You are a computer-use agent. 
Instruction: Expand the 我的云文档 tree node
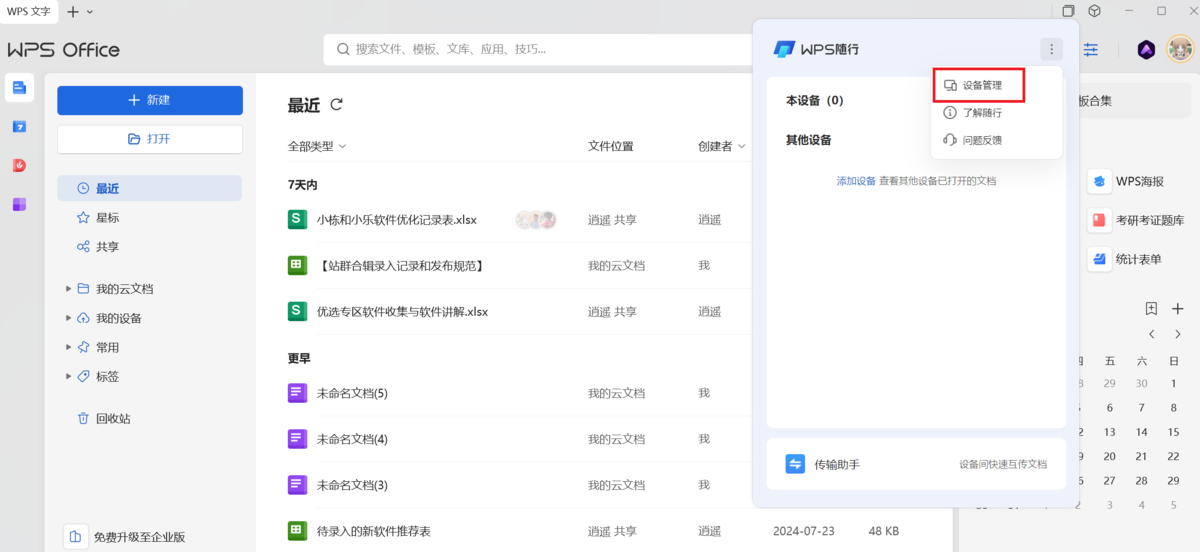click(68, 289)
